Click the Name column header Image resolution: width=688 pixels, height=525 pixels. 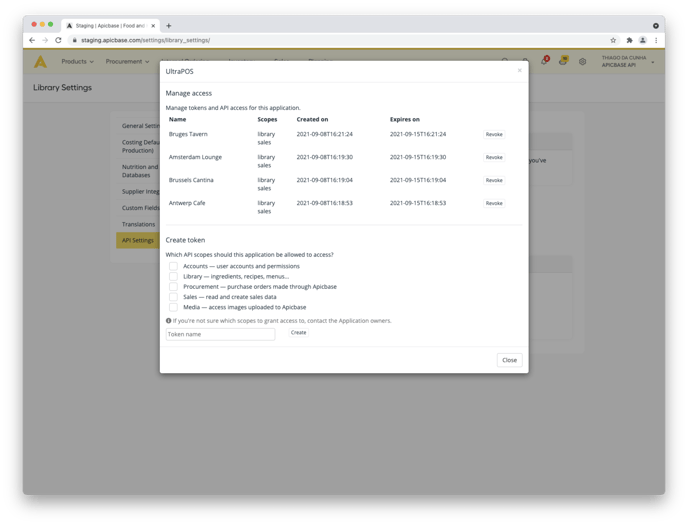[x=177, y=119]
